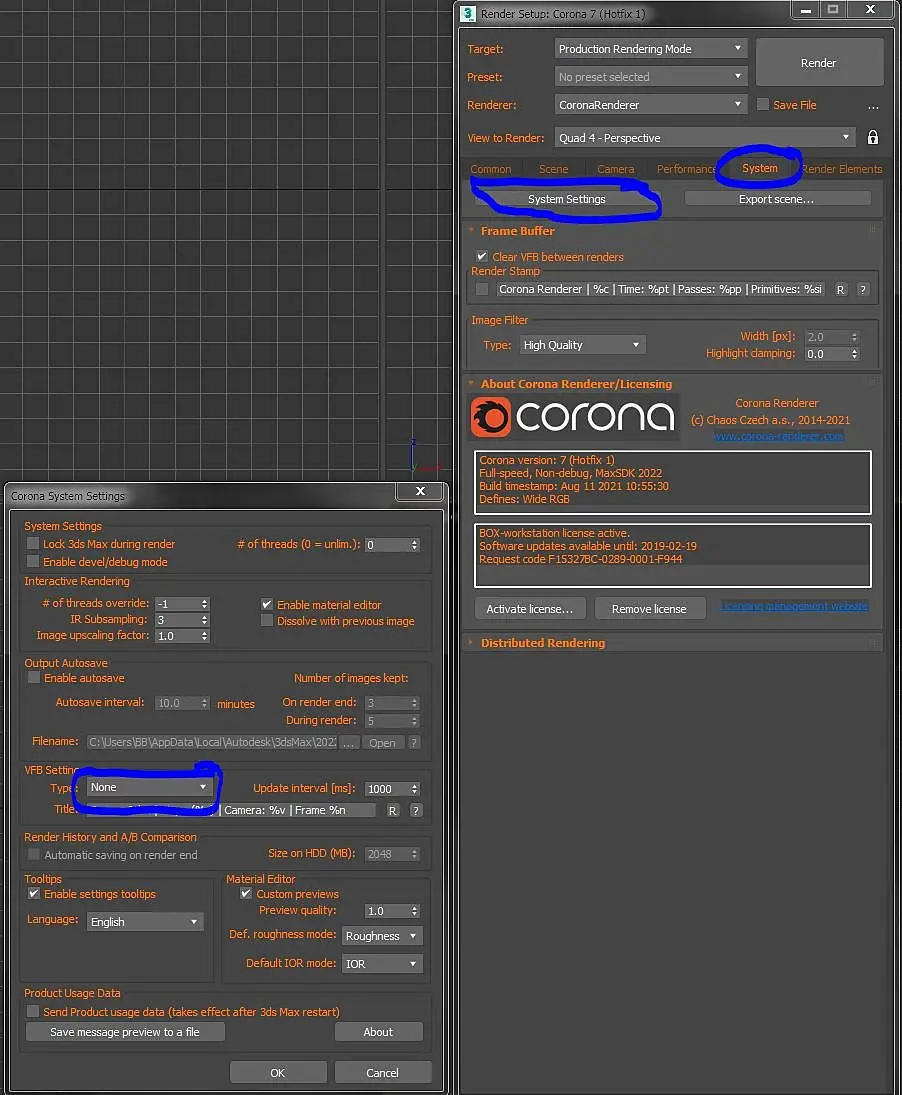Click Export scene button
The image size is (902, 1095).
click(776, 199)
